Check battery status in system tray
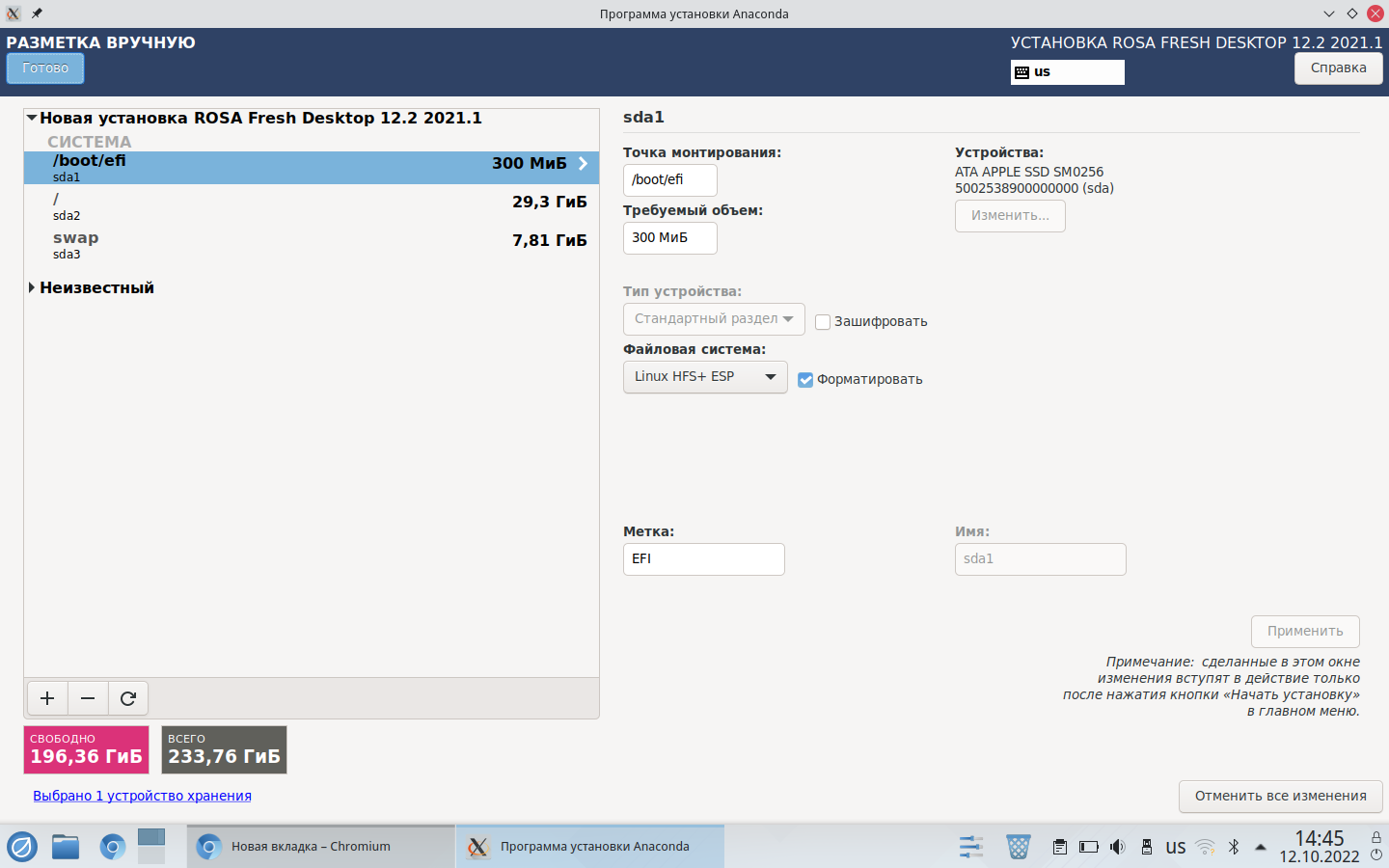This screenshot has height=868, width=1389. pyautogui.click(x=1089, y=847)
